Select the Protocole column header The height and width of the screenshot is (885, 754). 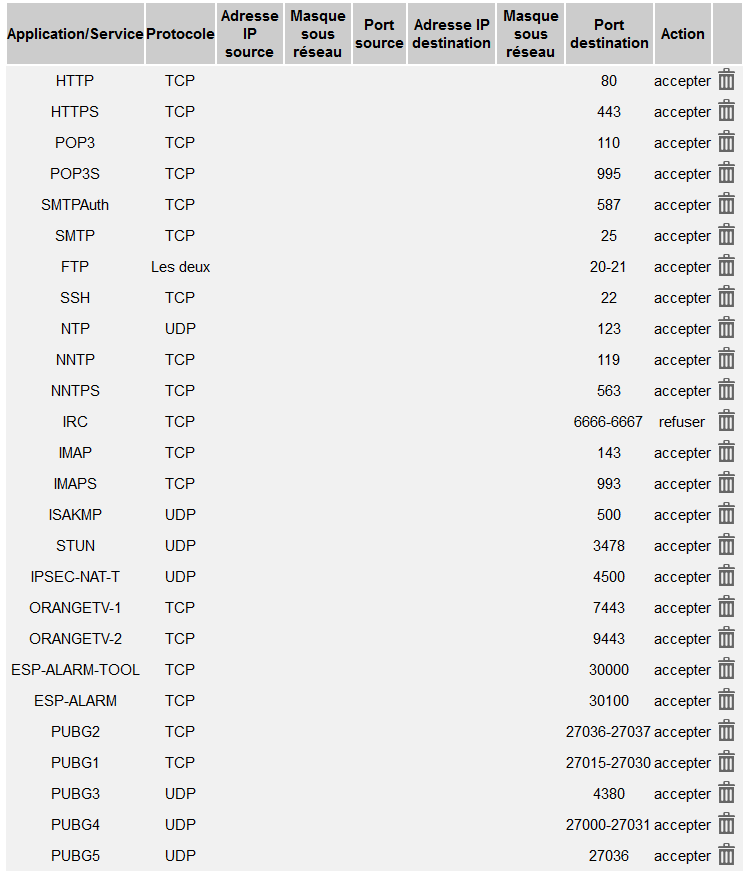coord(180,34)
